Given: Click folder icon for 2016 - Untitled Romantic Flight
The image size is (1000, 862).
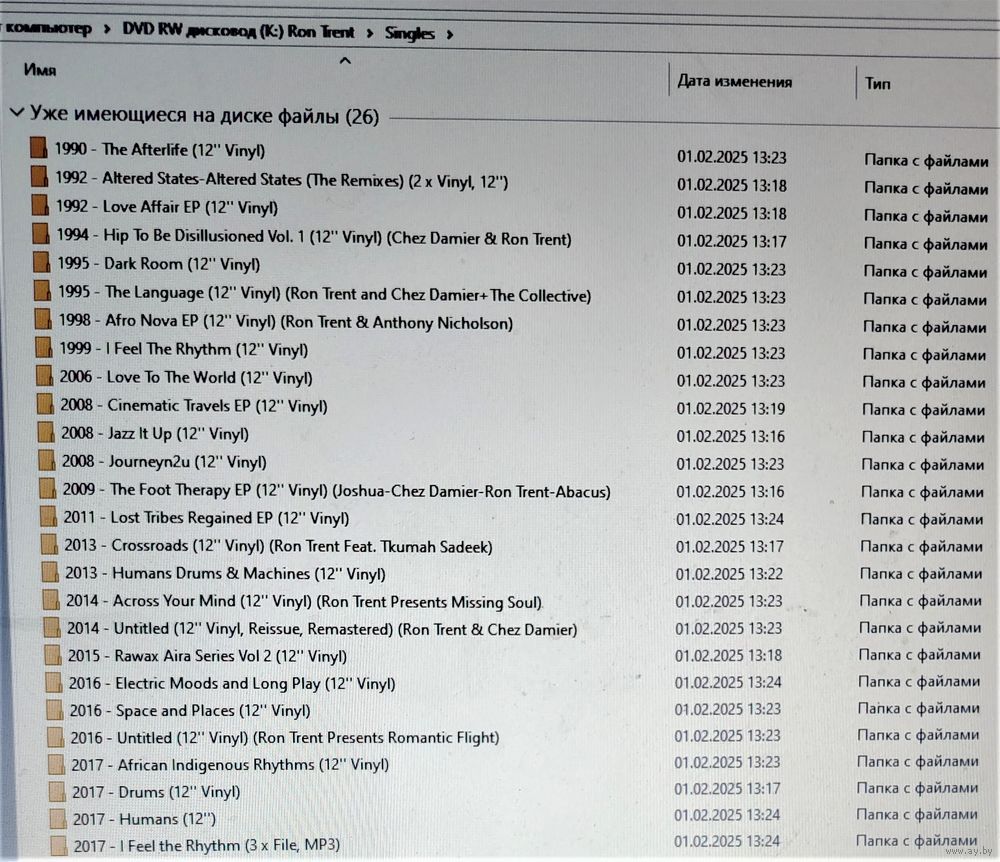Looking at the screenshot, I should tap(55, 737).
